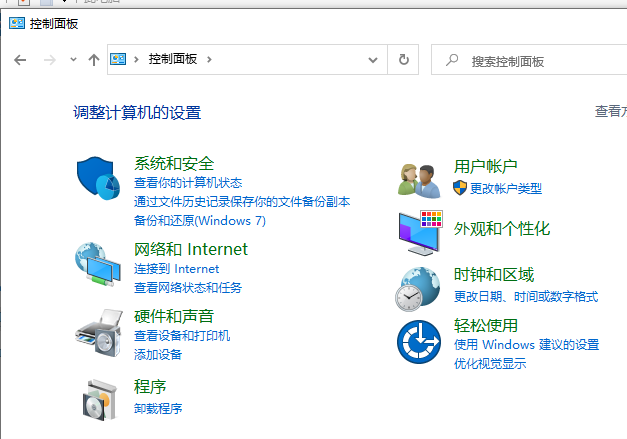Open 更改日期、时间或数字格式 link

[526, 296]
